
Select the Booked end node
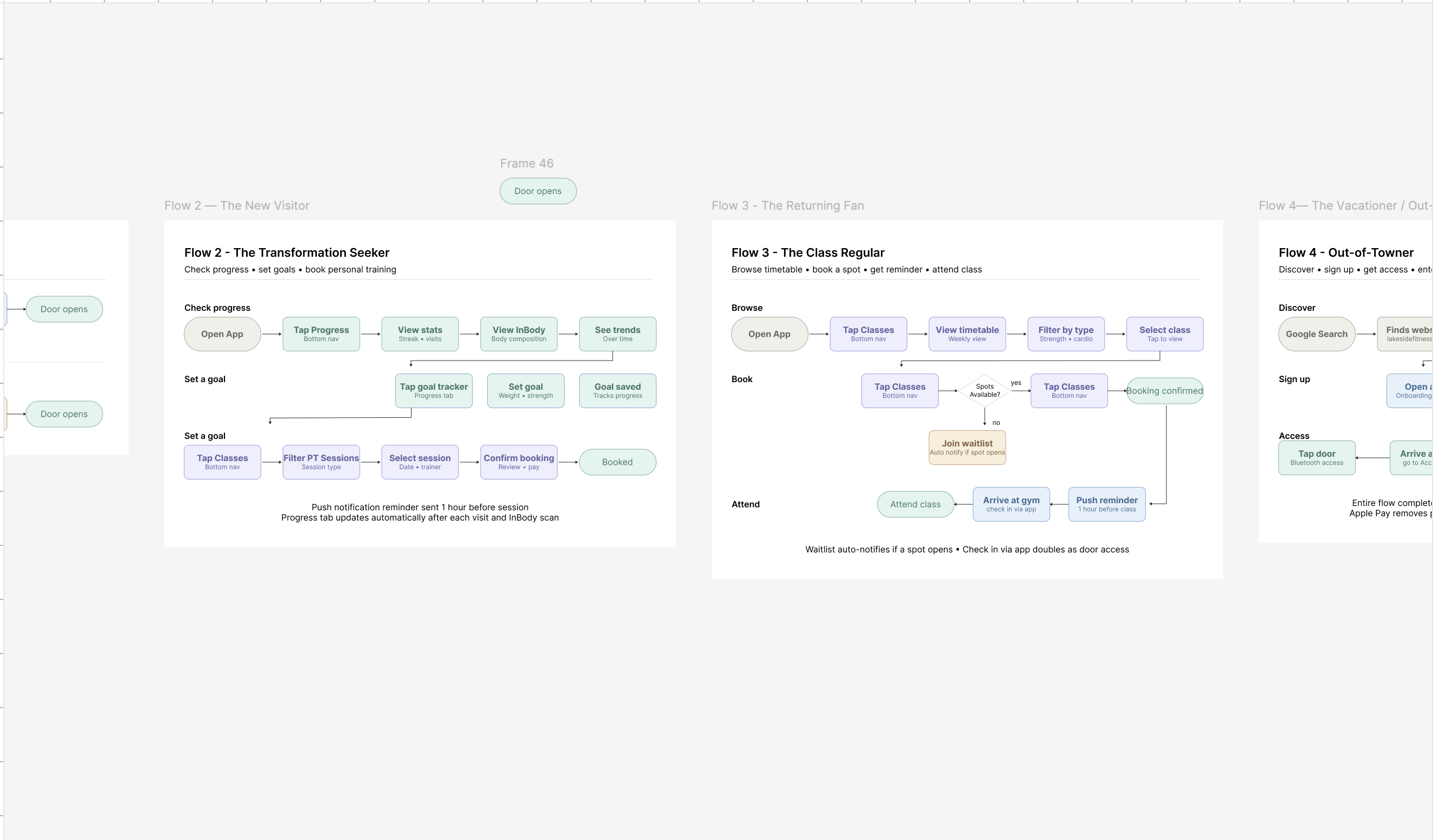pos(618,462)
